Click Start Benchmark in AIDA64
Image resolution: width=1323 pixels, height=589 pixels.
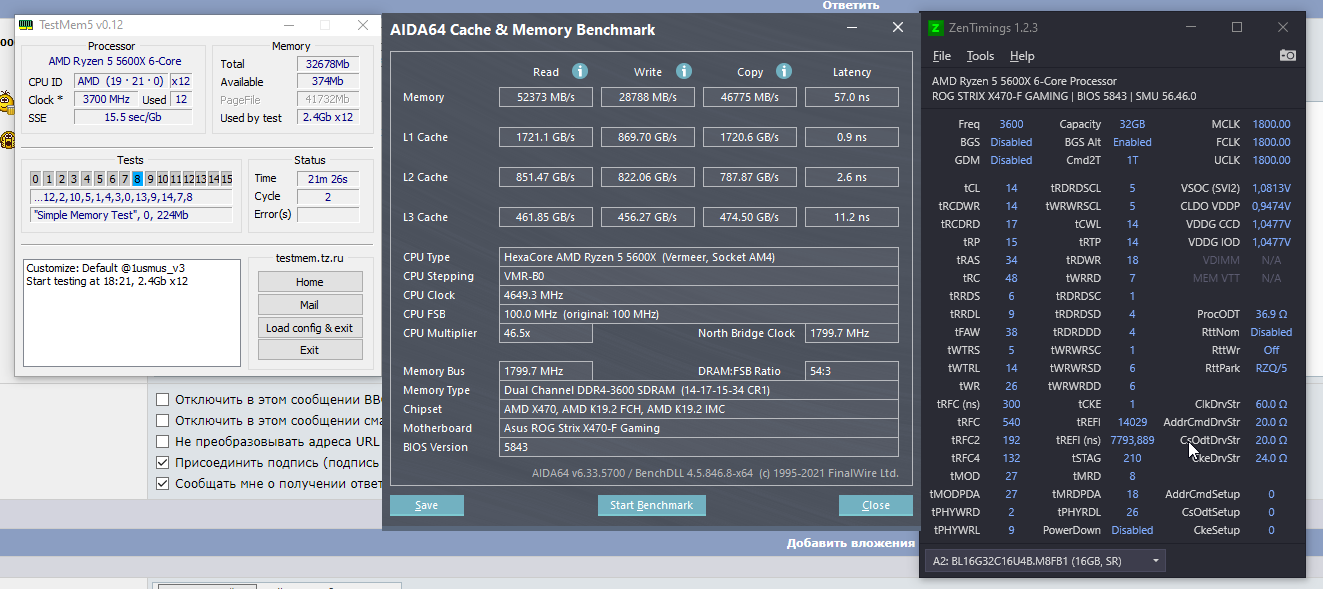coord(652,505)
